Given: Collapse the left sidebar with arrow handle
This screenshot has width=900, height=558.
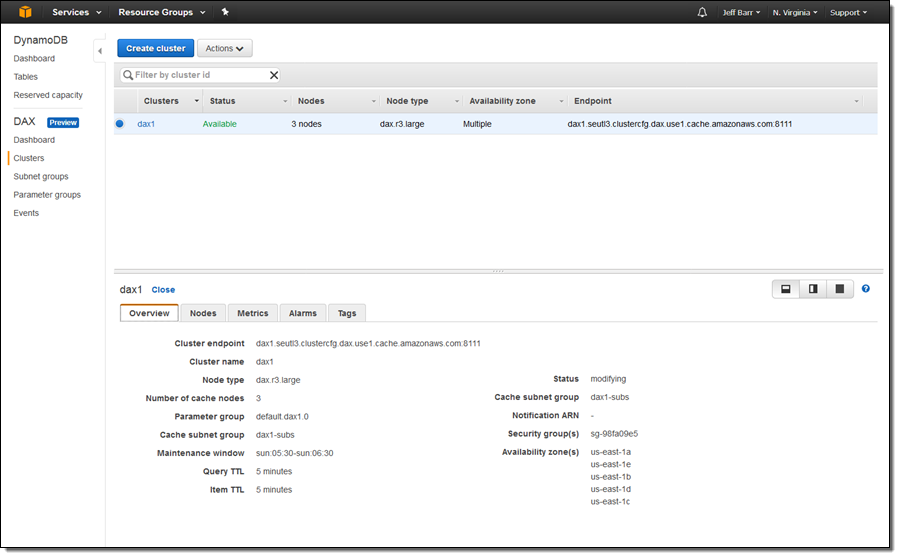Looking at the screenshot, I should tap(99, 51).
